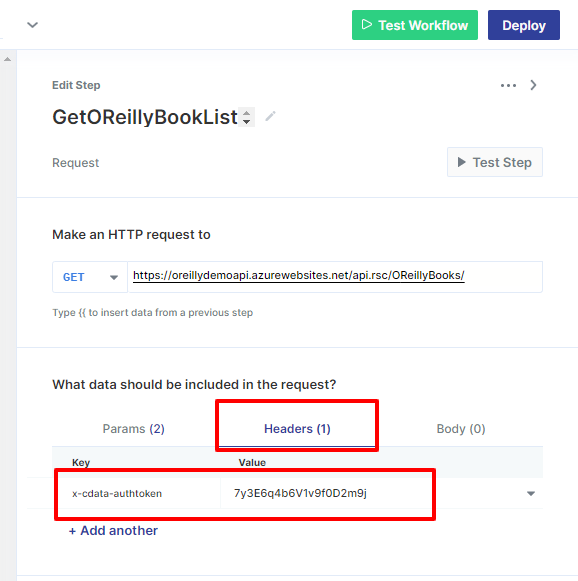
Task: Click the Test Step button
Action: [495, 162]
